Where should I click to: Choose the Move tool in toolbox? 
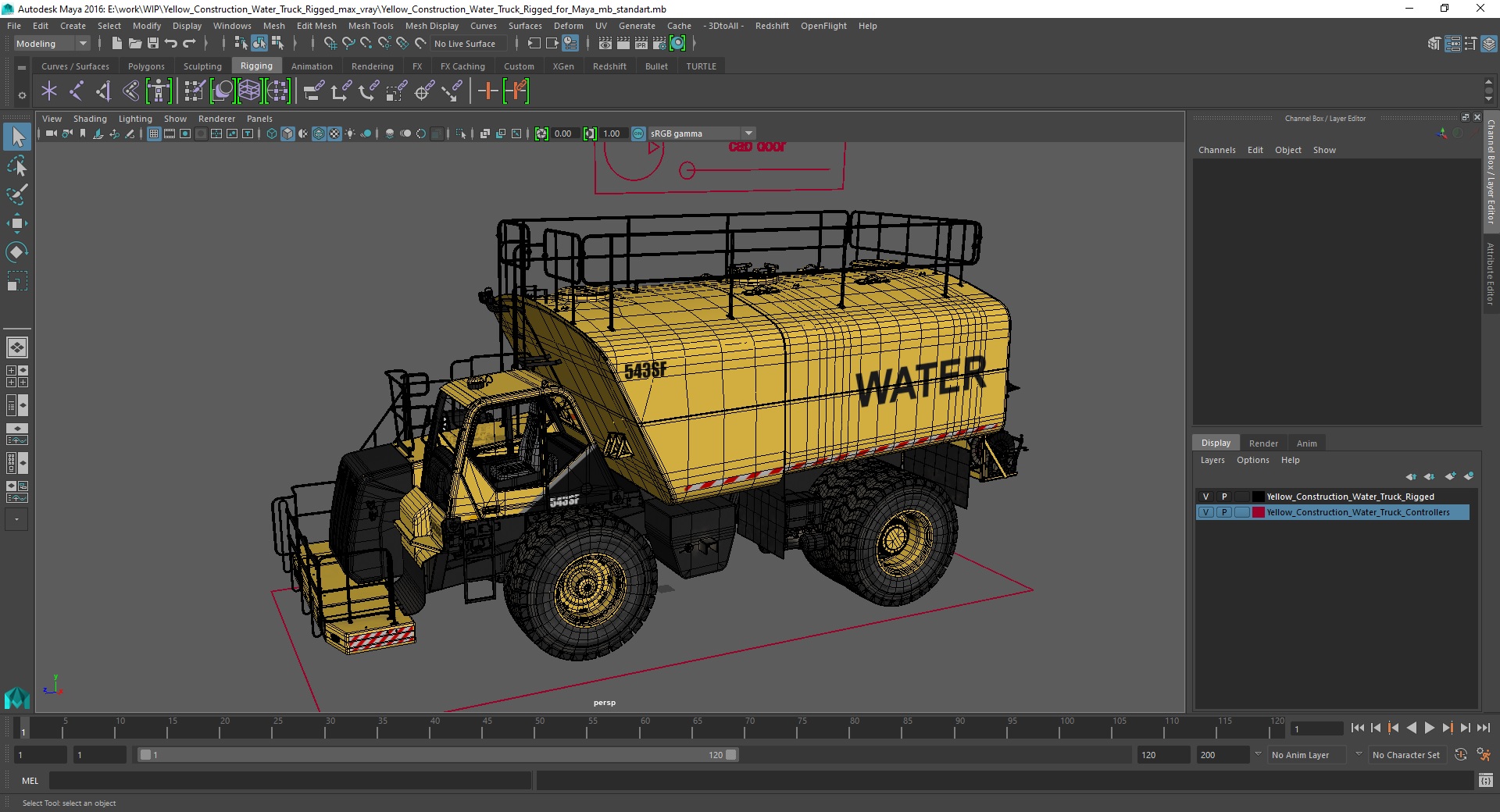[17, 223]
